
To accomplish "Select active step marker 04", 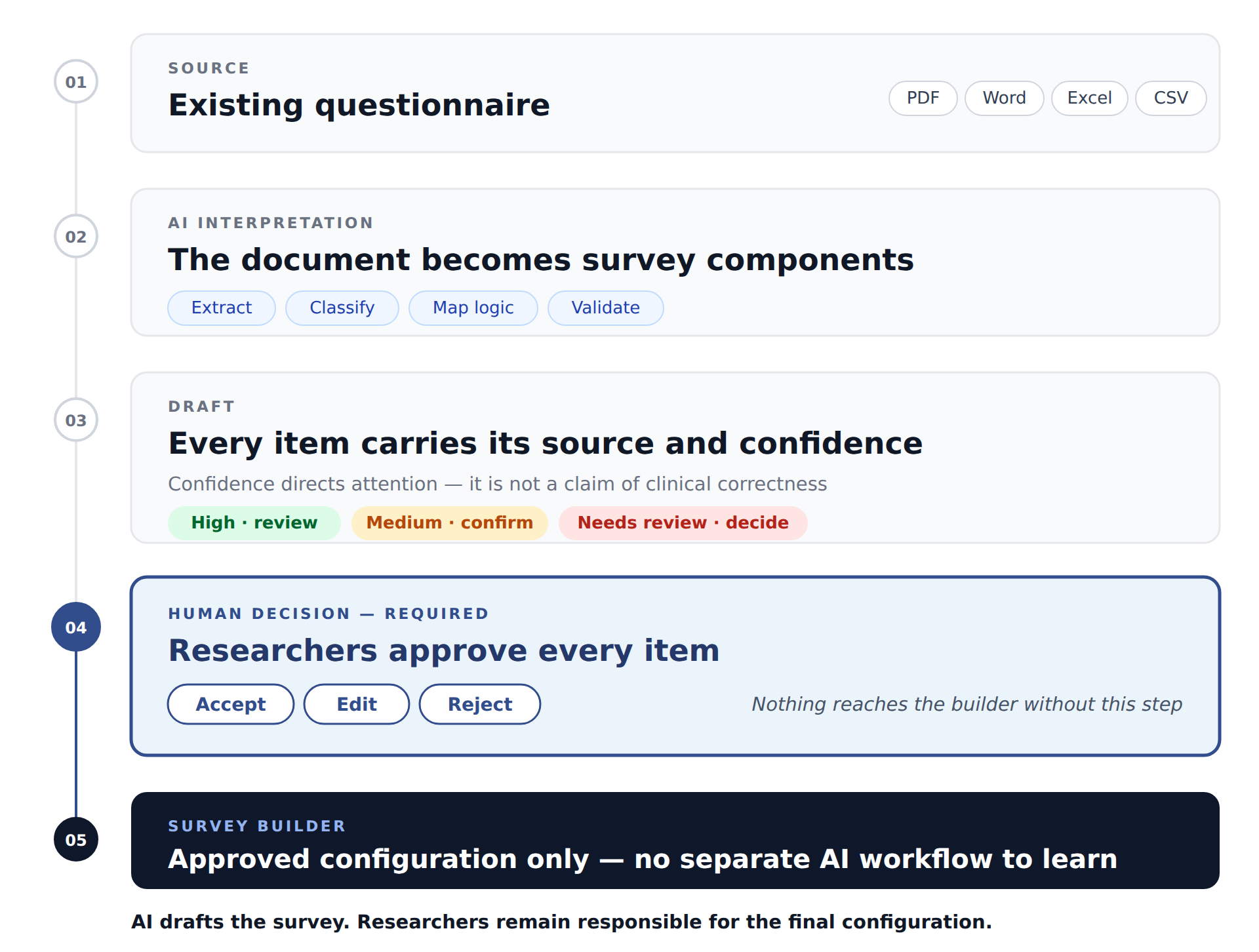I will pos(76,627).
